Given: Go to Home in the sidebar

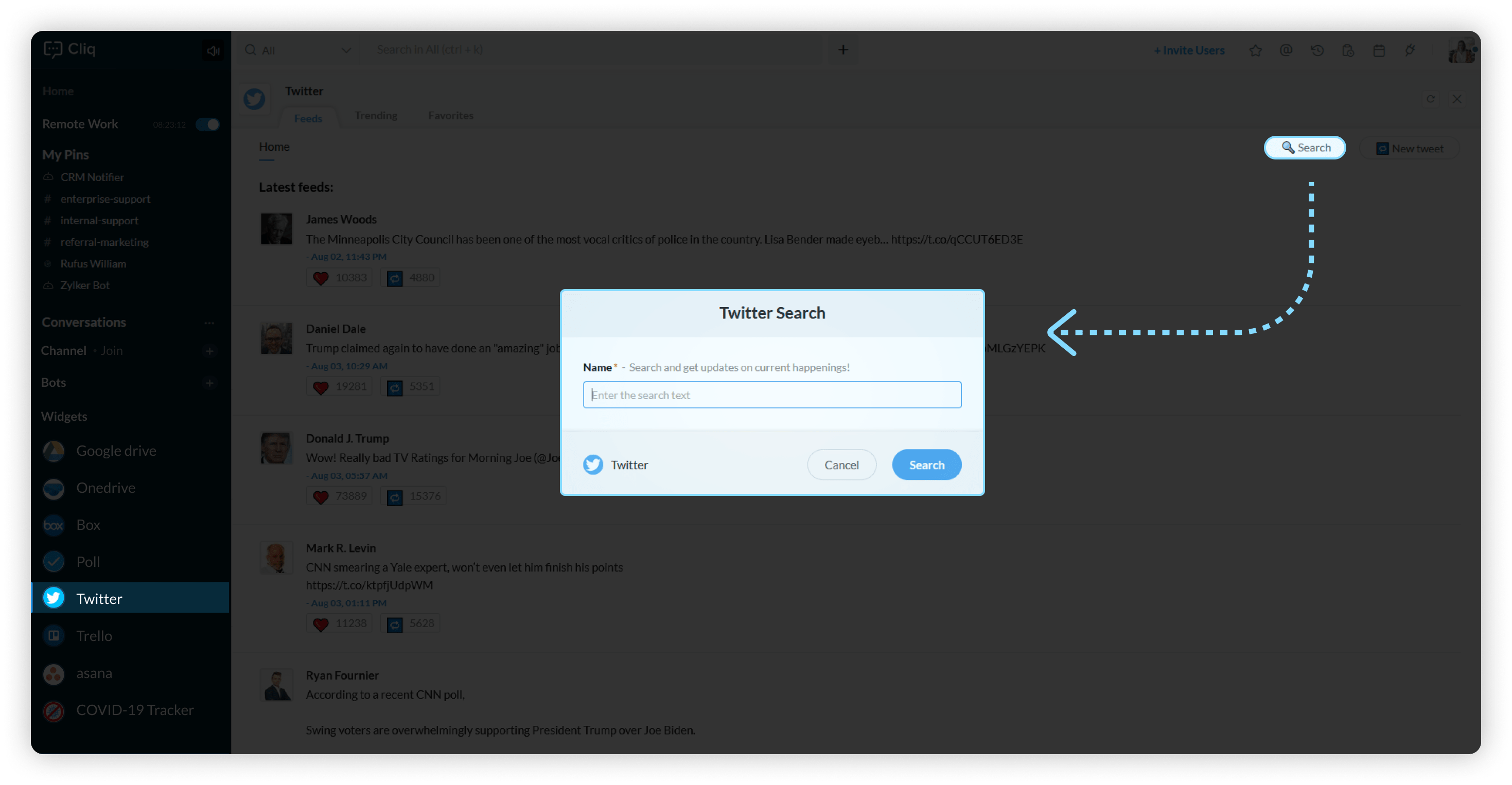Looking at the screenshot, I should tap(58, 92).
